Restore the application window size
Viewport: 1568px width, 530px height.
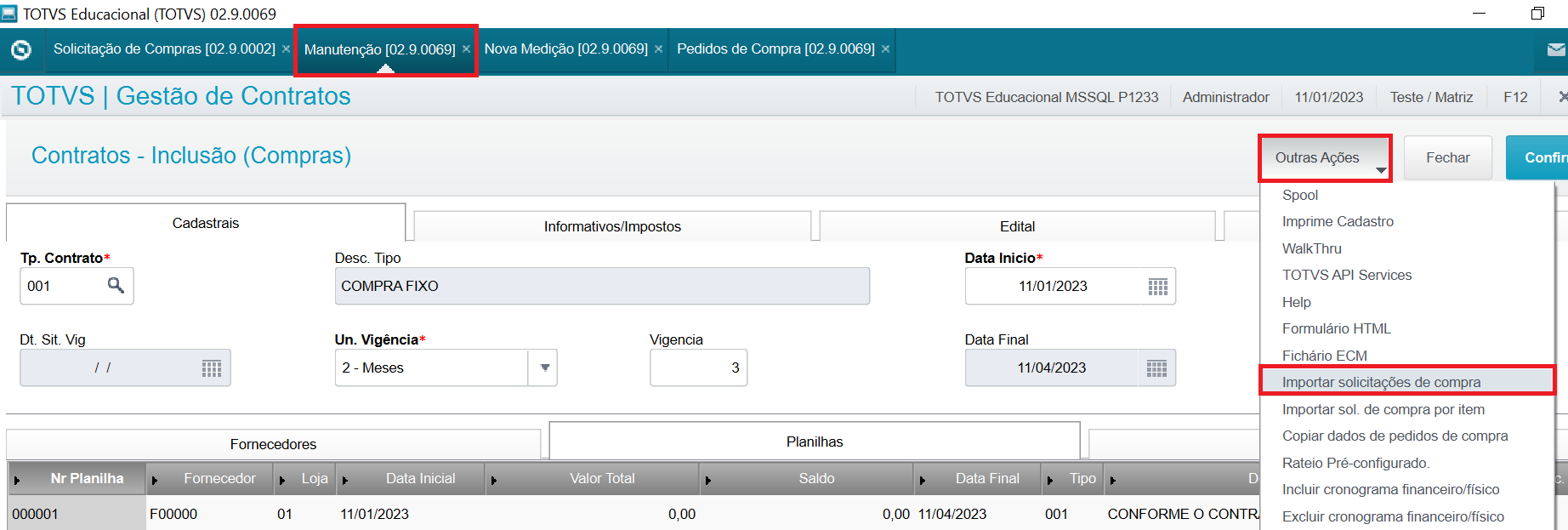tap(1537, 14)
